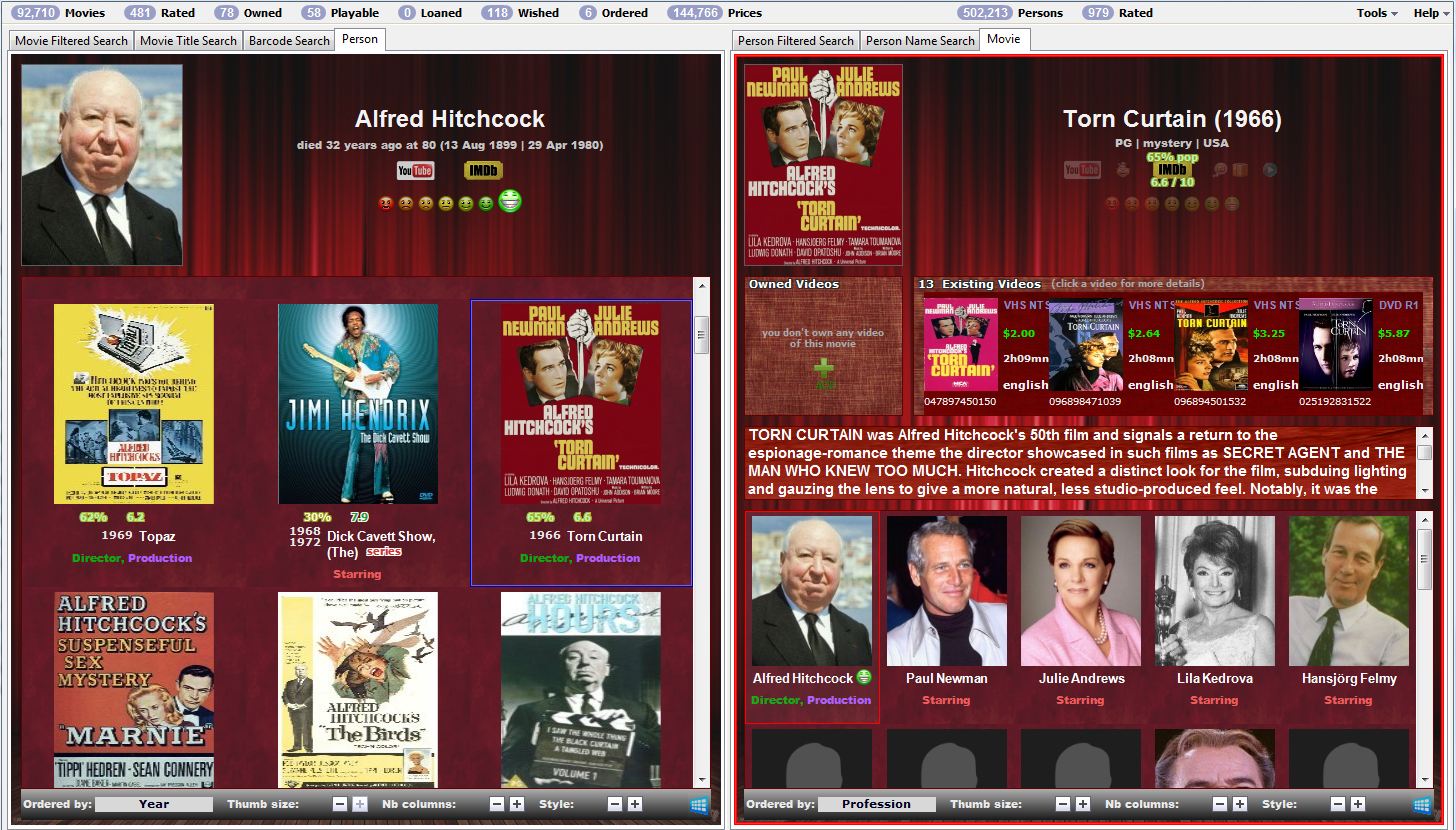Decrease Thumb size in the Person panel
Viewport: 1456px width, 830px height.
pos(340,804)
